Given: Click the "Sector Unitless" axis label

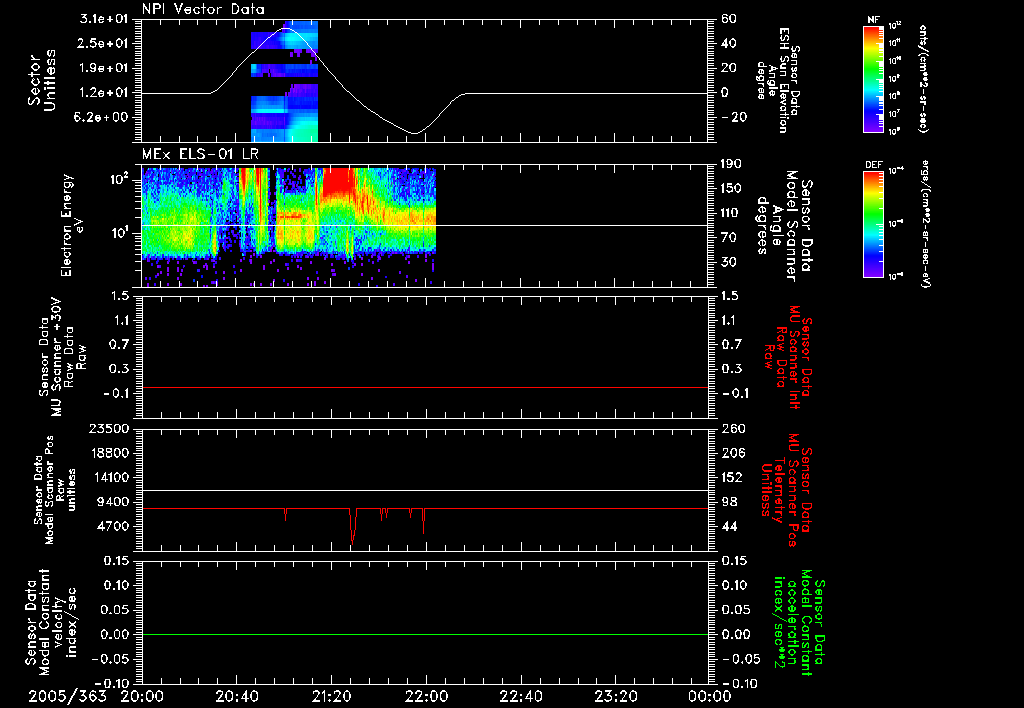Looking at the screenshot, I should pyautogui.click(x=42, y=80).
